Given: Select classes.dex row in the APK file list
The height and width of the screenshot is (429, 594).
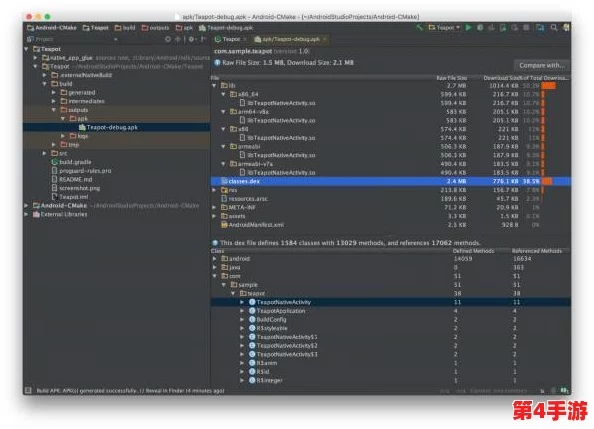Looking at the screenshot, I should coord(391,181).
